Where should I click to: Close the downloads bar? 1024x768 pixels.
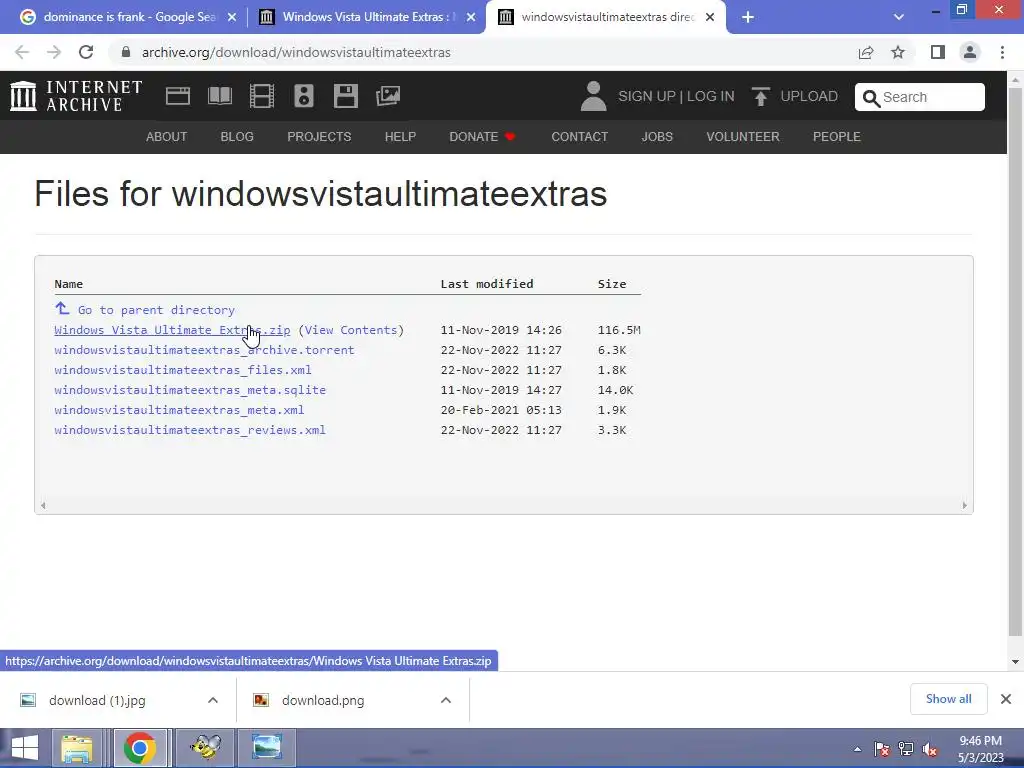[x=1006, y=699]
